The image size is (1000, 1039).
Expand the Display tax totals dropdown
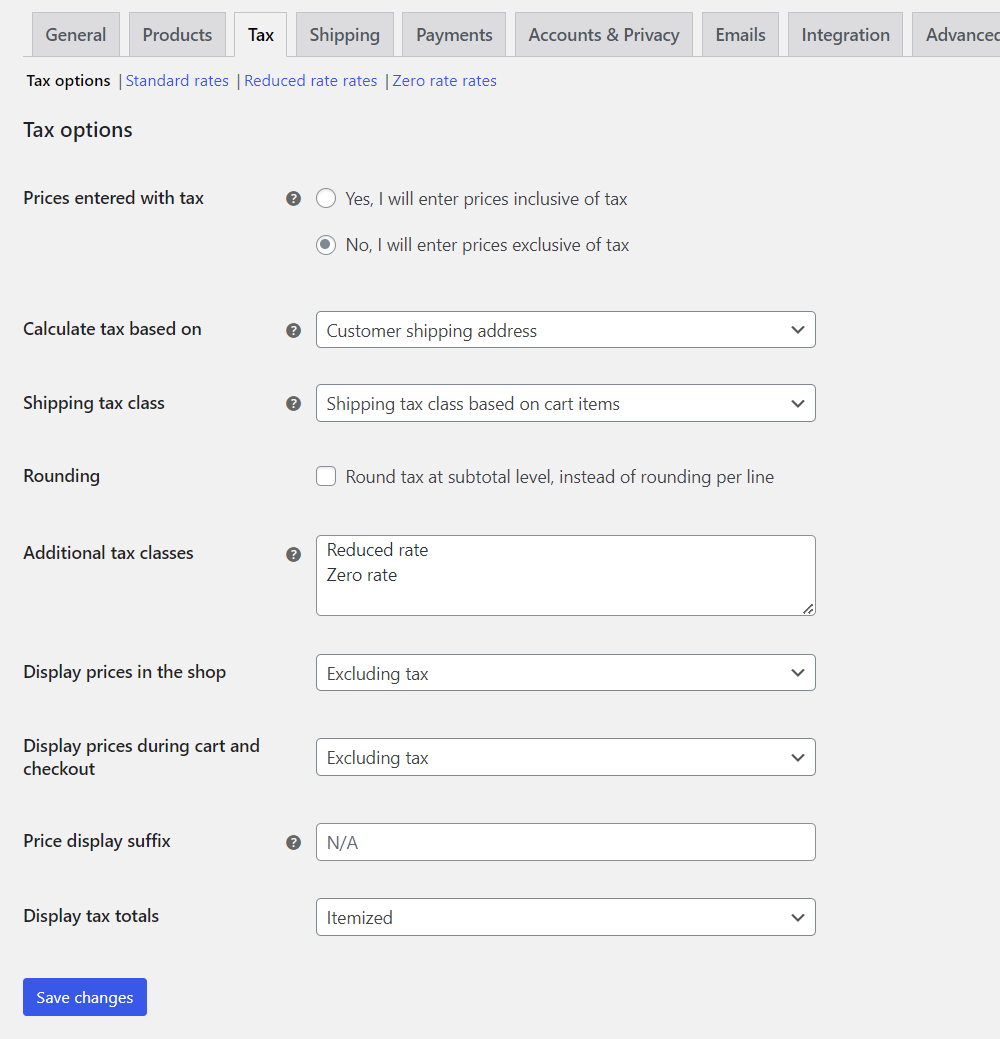(565, 917)
